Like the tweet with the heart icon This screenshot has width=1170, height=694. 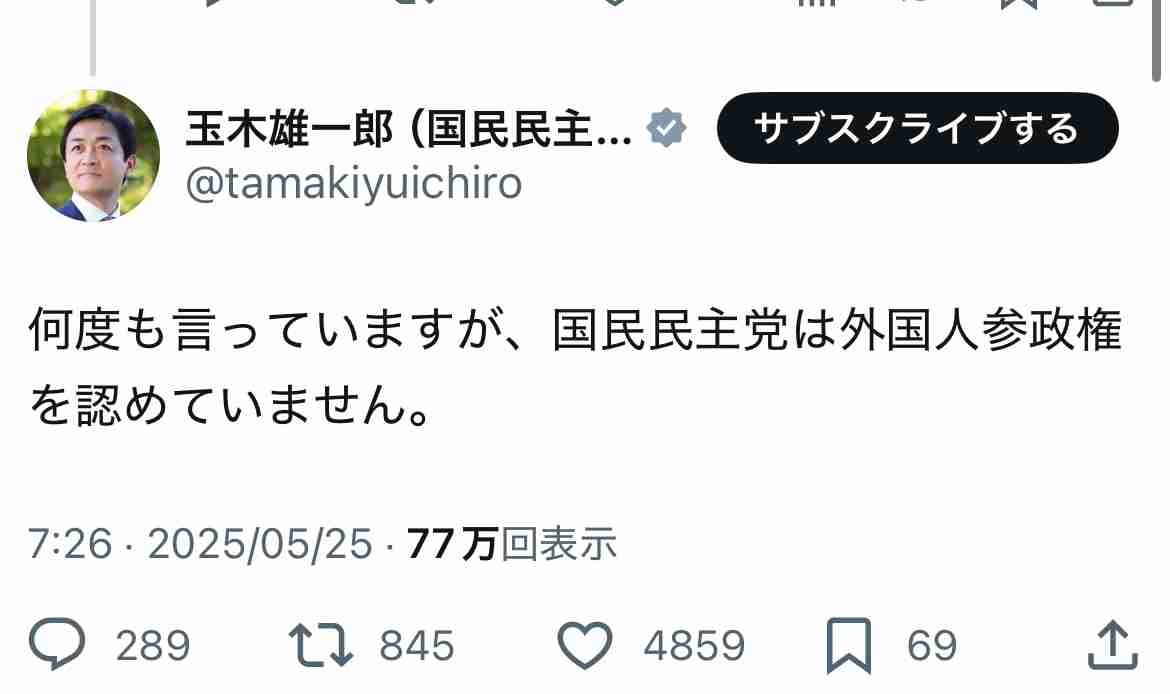585,645
